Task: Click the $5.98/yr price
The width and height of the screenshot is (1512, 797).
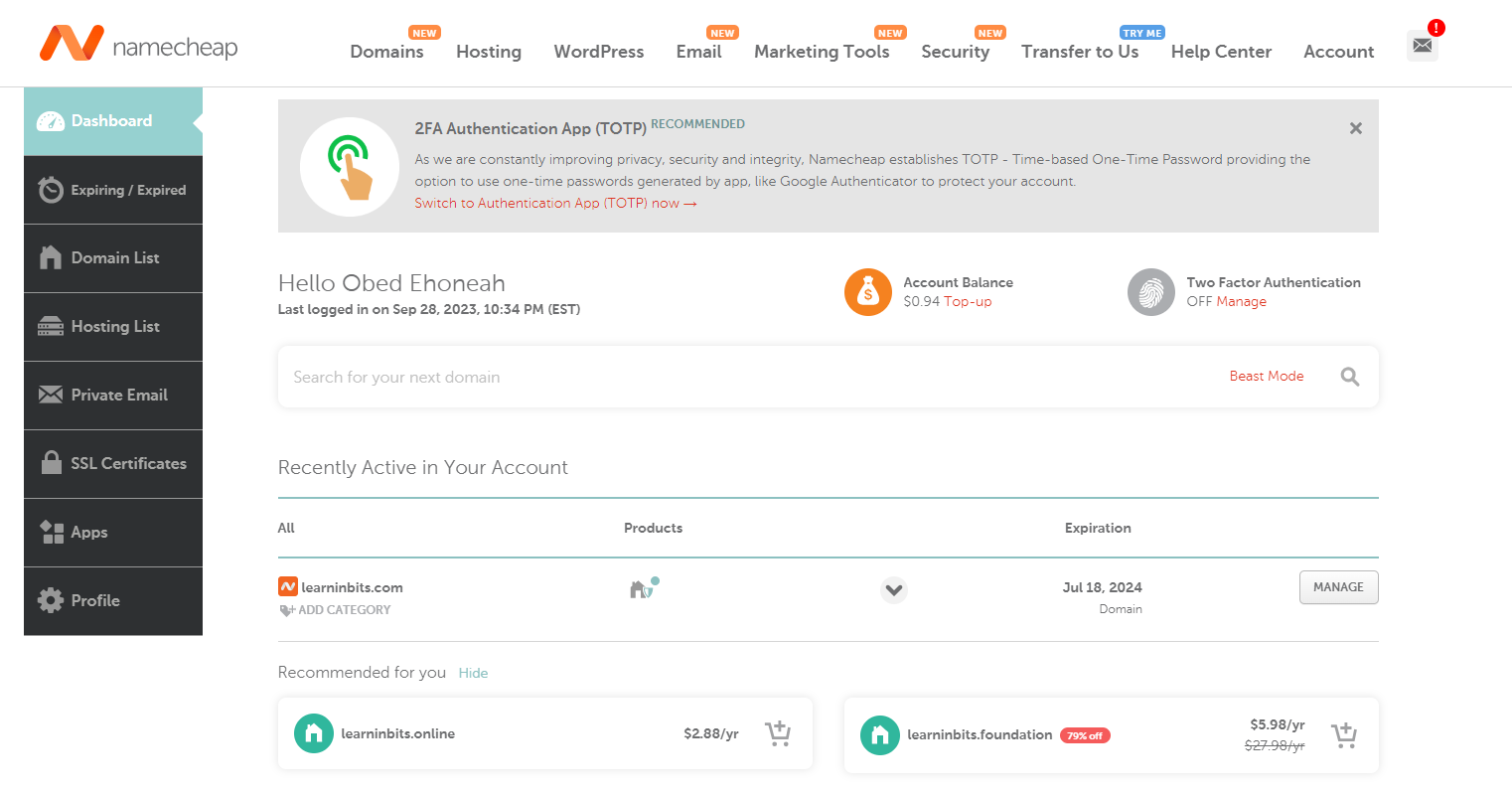Action: pyautogui.click(x=1278, y=724)
